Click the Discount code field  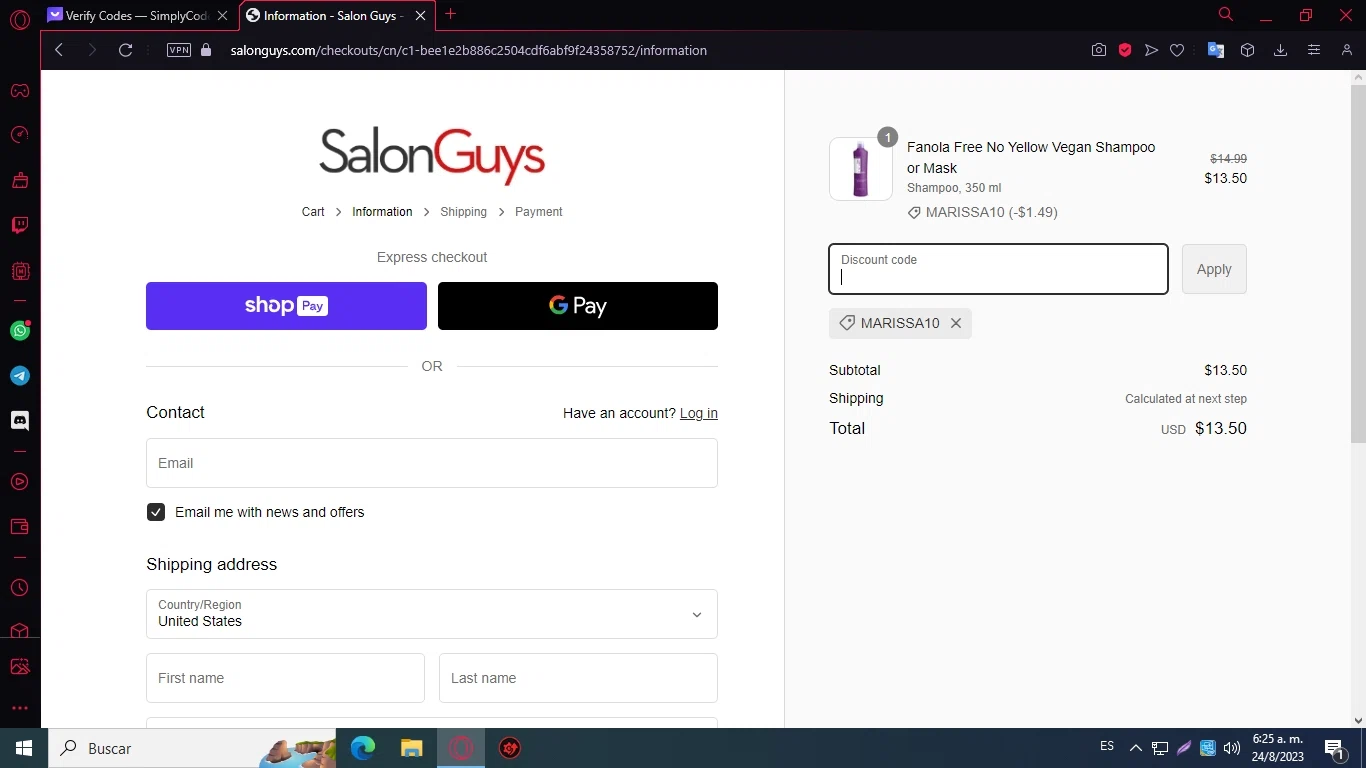click(998, 269)
